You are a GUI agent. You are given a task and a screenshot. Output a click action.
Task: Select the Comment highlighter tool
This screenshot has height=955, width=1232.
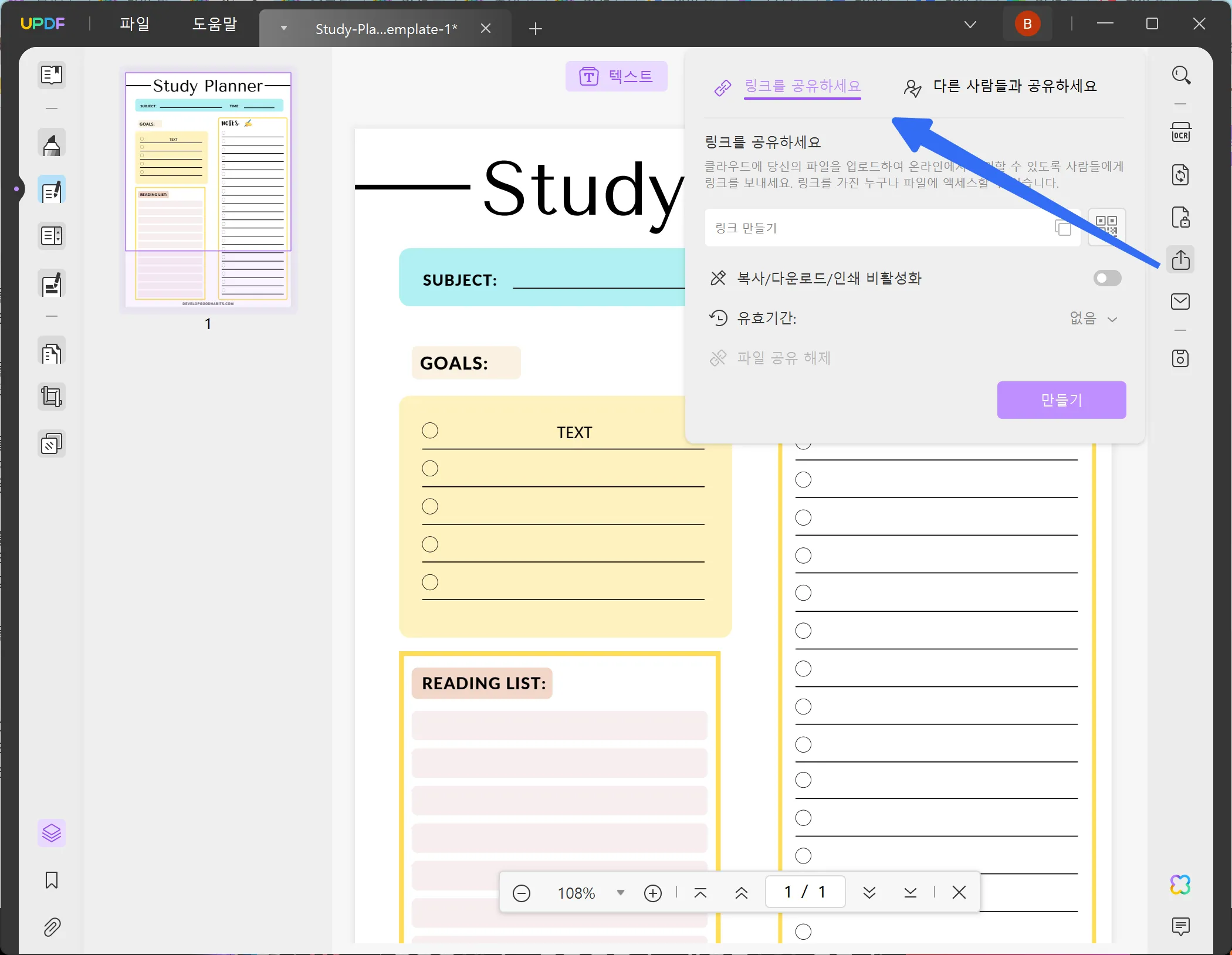click(x=52, y=144)
